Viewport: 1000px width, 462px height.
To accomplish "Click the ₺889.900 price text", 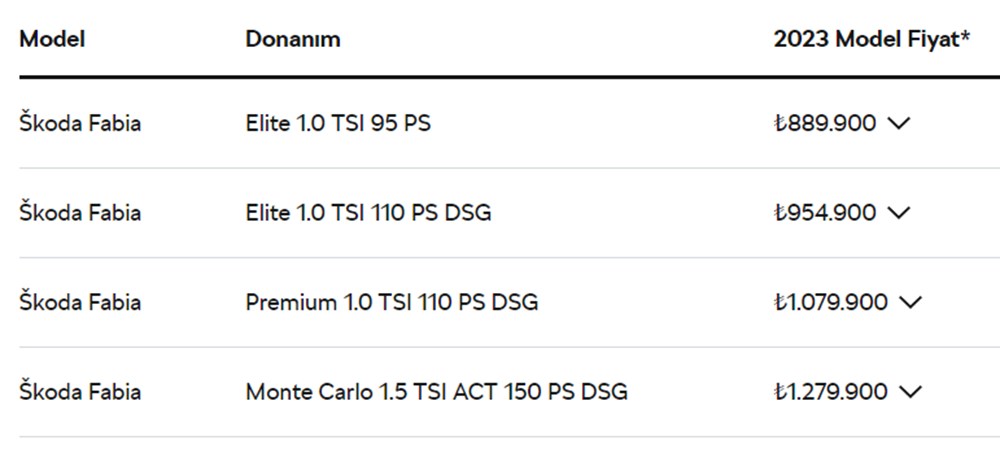I will [x=825, y=124].
